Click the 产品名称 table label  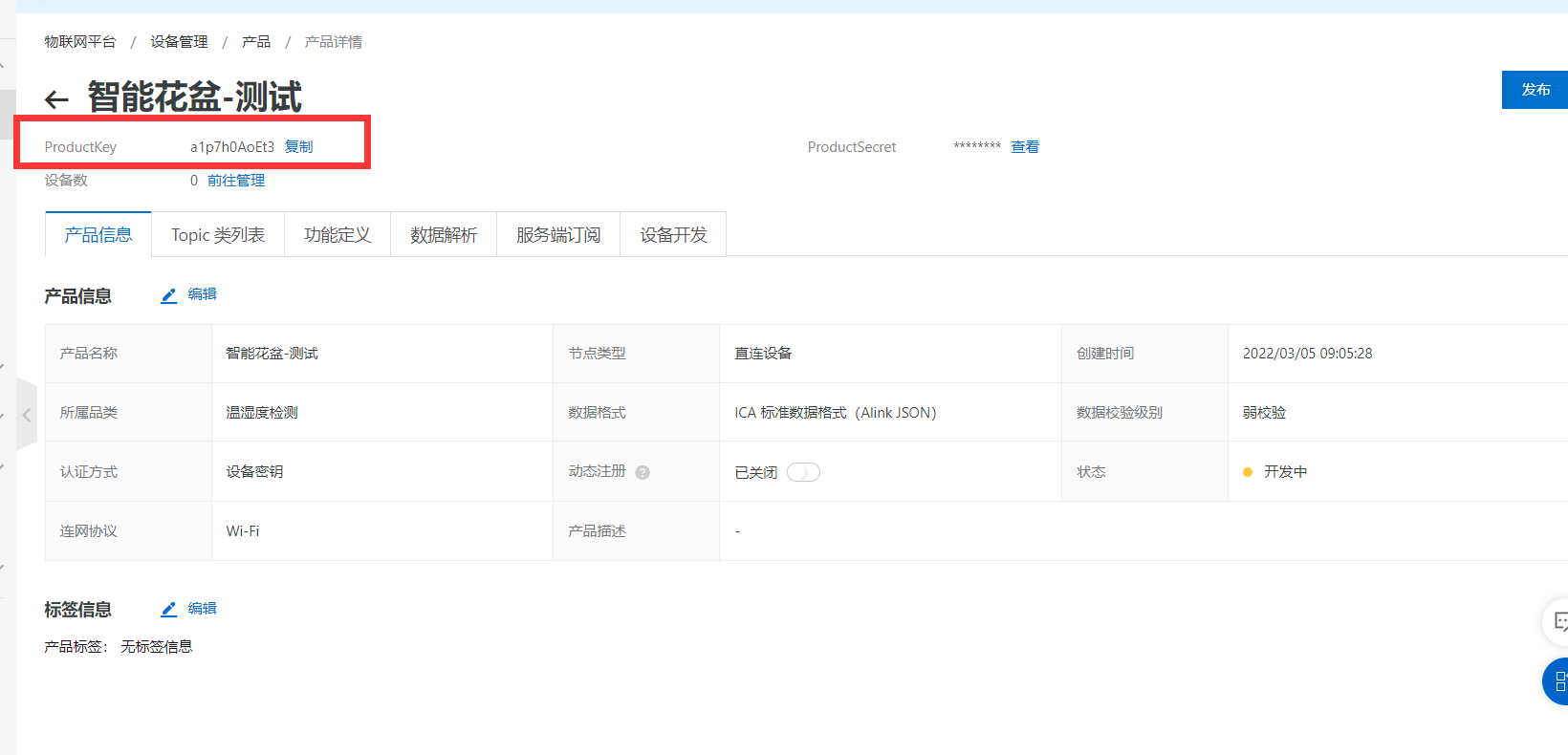click(89, 354)
